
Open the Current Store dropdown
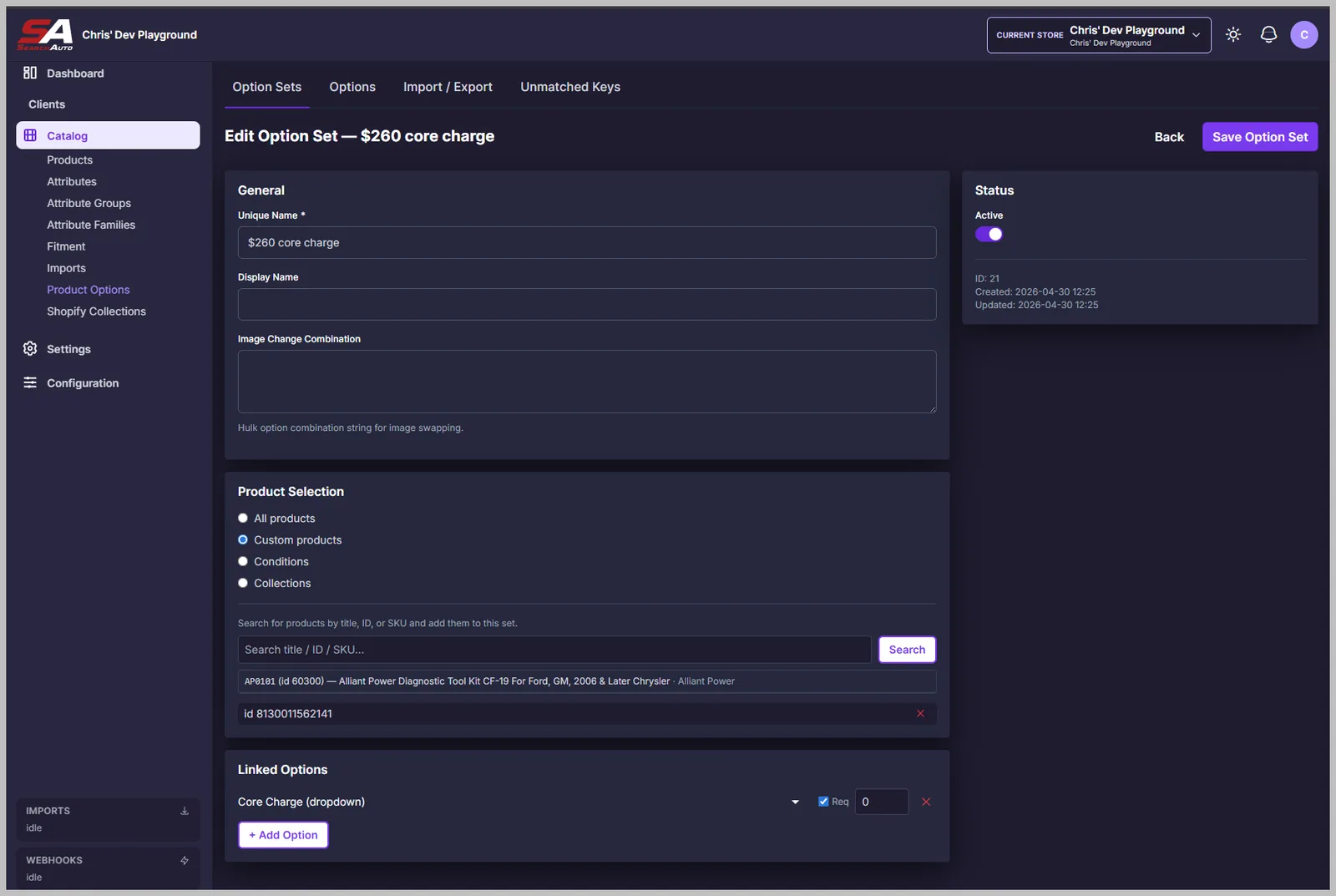1099,35
